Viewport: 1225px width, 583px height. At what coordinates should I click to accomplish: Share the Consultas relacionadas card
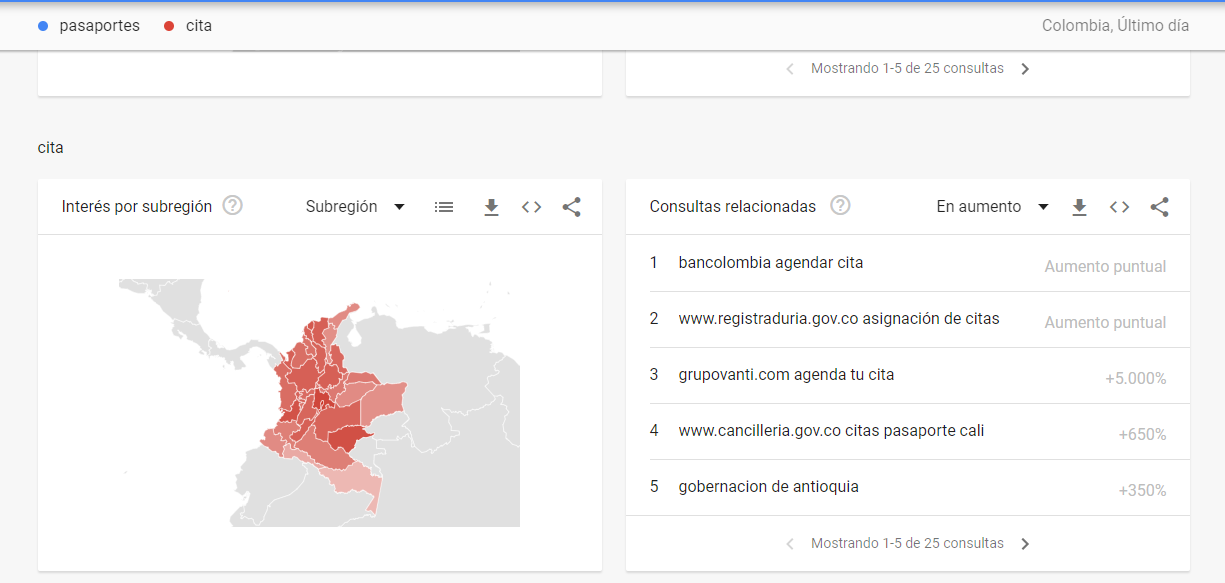click(x=1159, y=207)
